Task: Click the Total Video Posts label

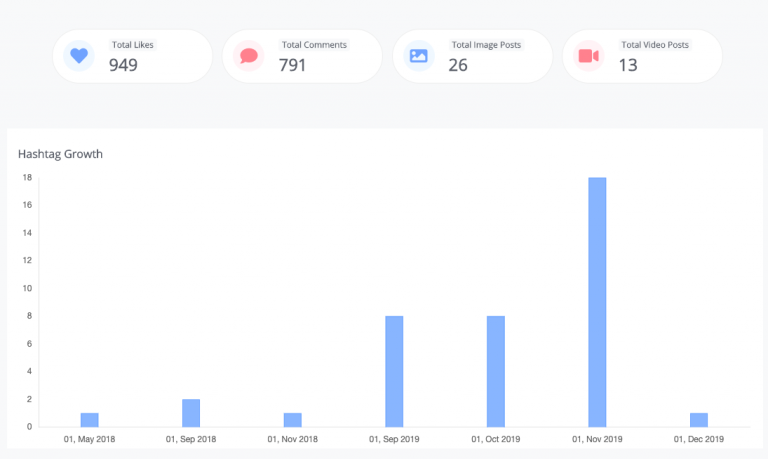Action: pos(655,45)
